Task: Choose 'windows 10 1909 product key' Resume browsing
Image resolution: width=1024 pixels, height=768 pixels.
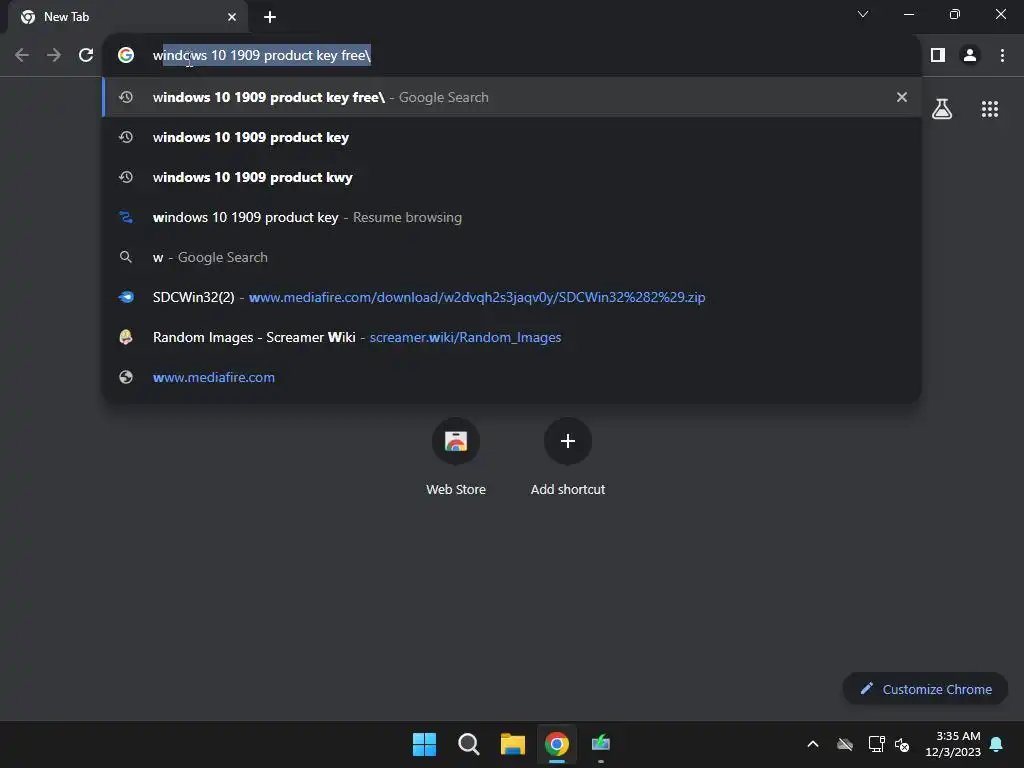Action: point(513,217)
